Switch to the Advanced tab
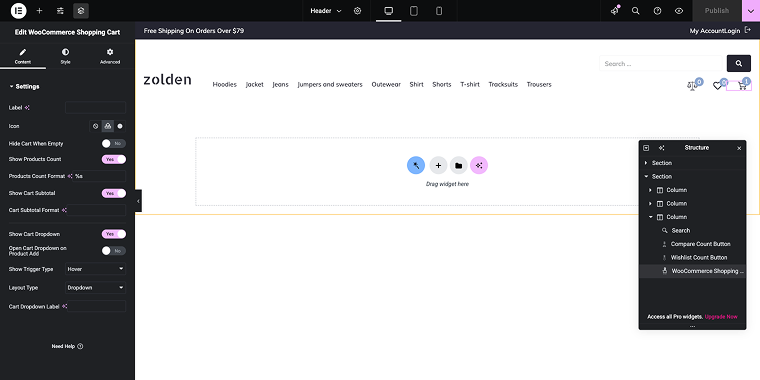 tap(110, 56)
